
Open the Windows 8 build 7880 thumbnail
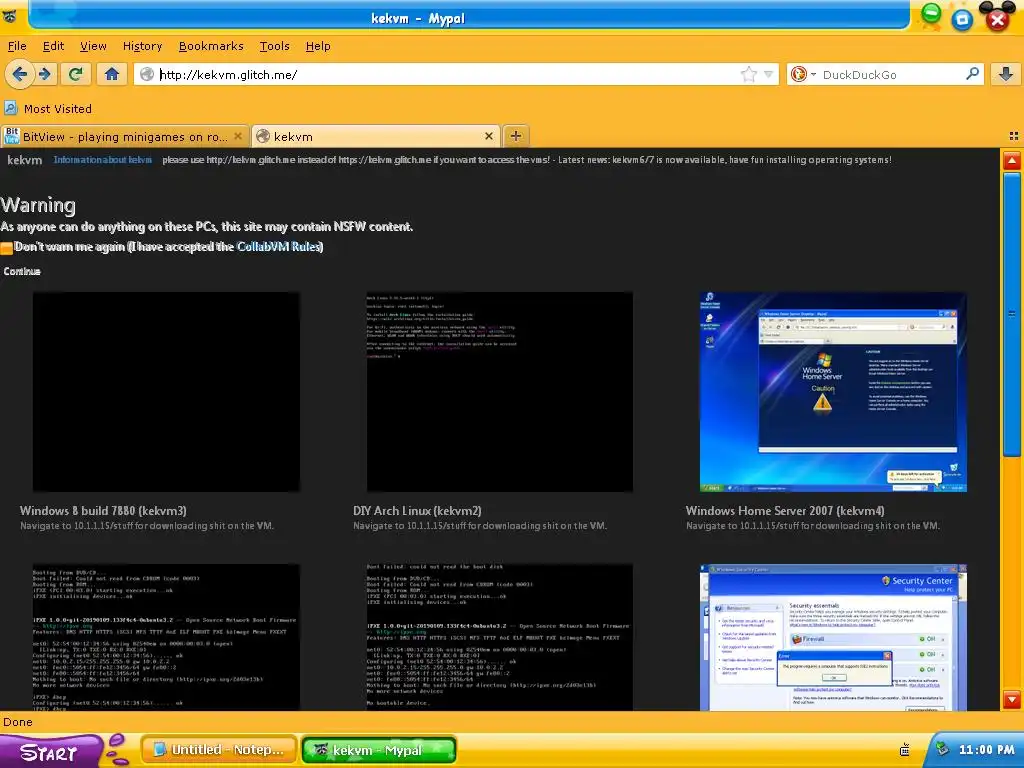point(167,391)
